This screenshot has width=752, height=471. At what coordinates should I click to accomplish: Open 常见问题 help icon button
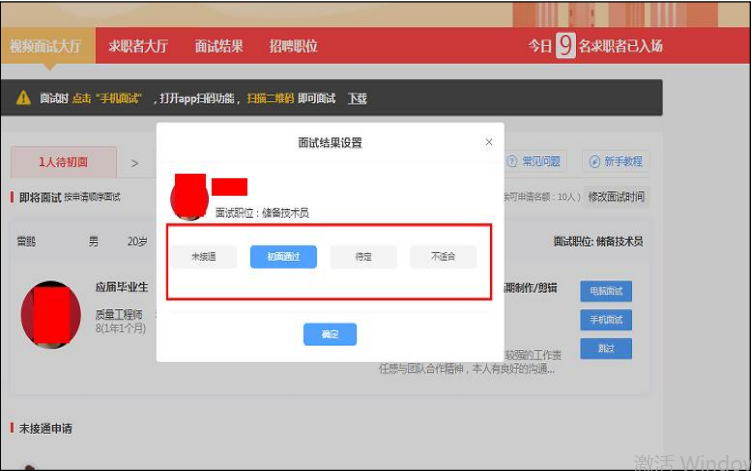click(x=533, y=162)
